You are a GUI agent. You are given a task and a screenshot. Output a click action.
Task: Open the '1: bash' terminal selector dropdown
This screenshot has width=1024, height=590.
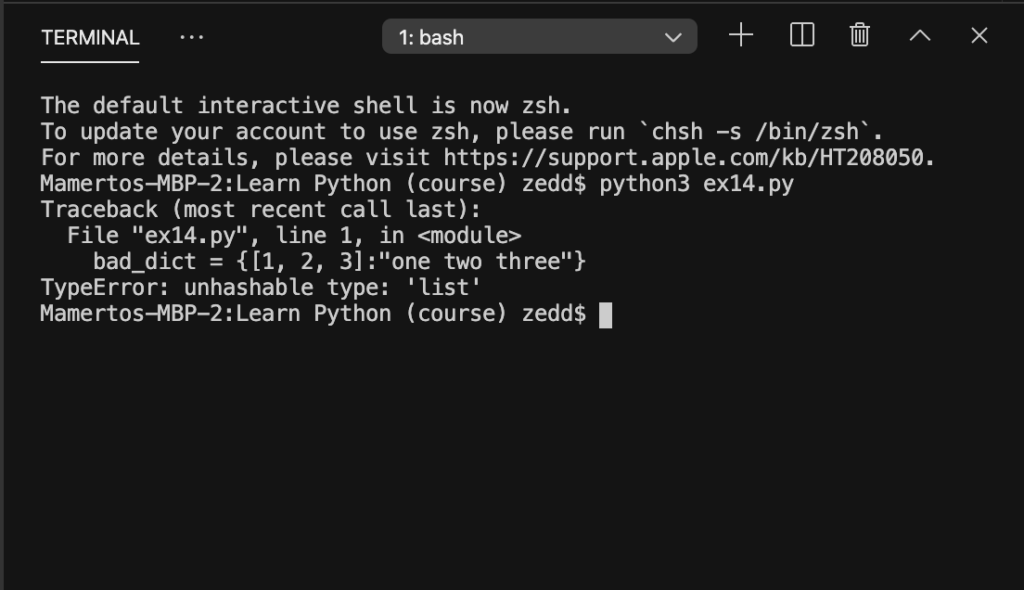[x=539, y=37]
